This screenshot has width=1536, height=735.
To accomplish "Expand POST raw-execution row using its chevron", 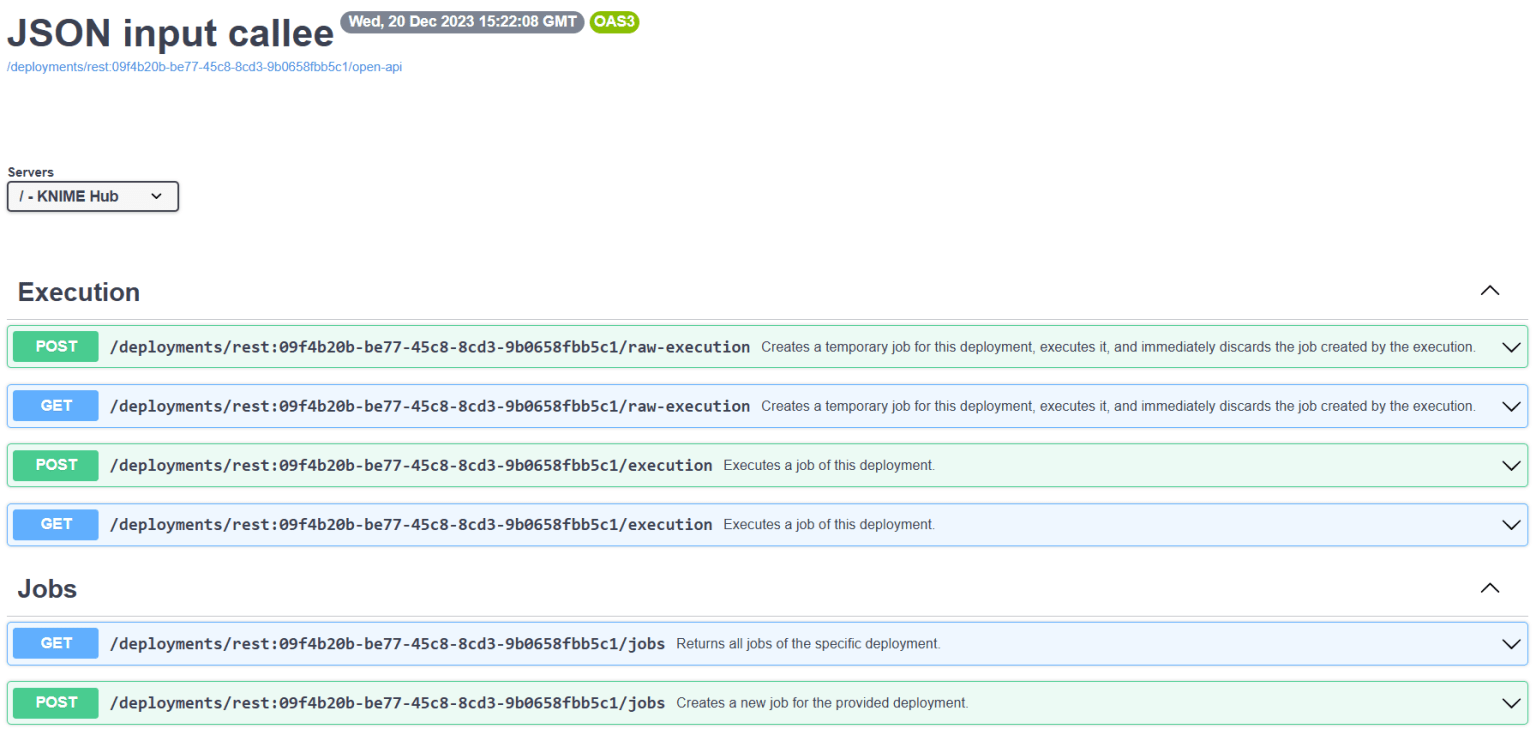I will pos(1511,347).
